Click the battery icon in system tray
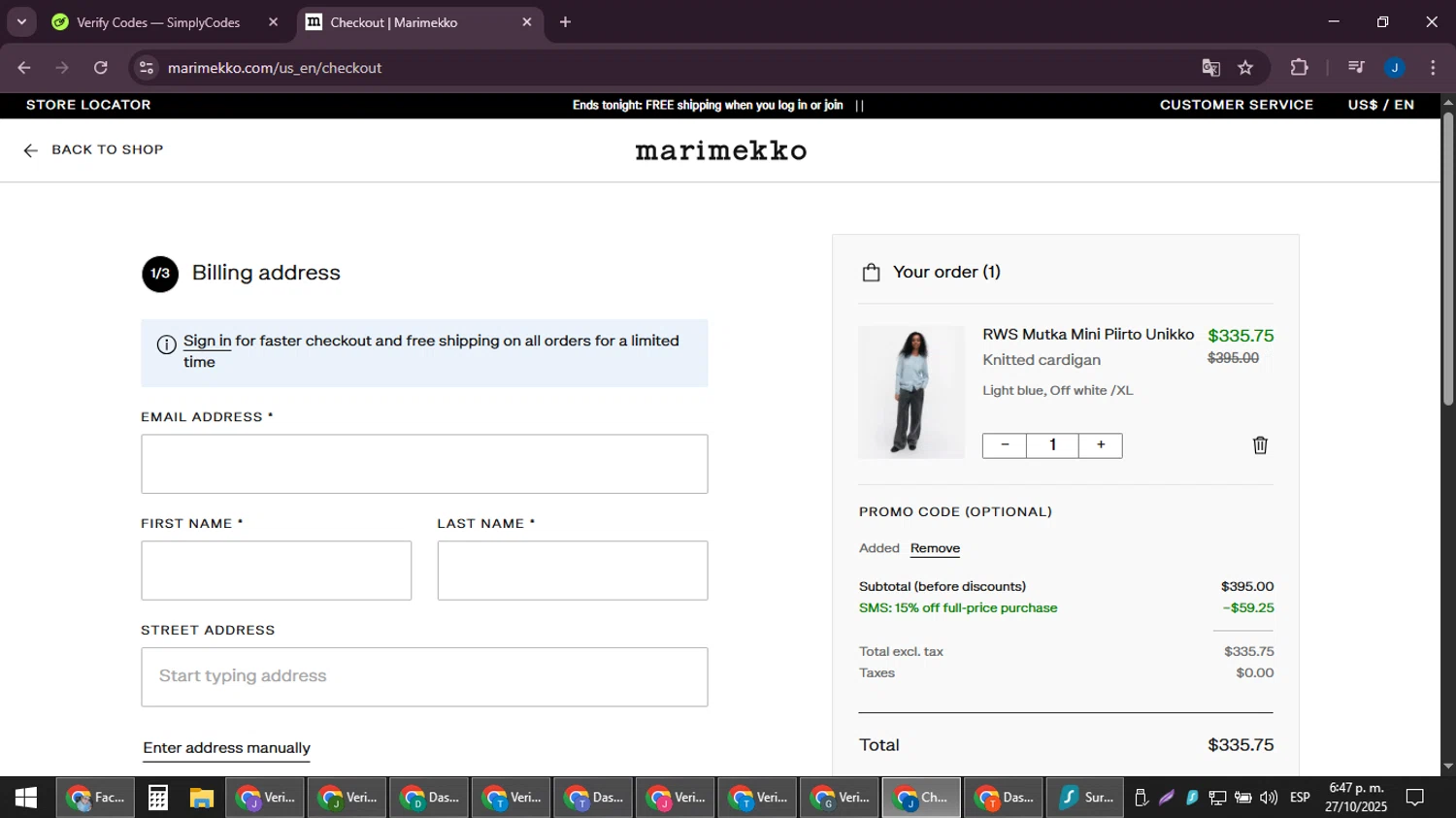 point(1243,798)
